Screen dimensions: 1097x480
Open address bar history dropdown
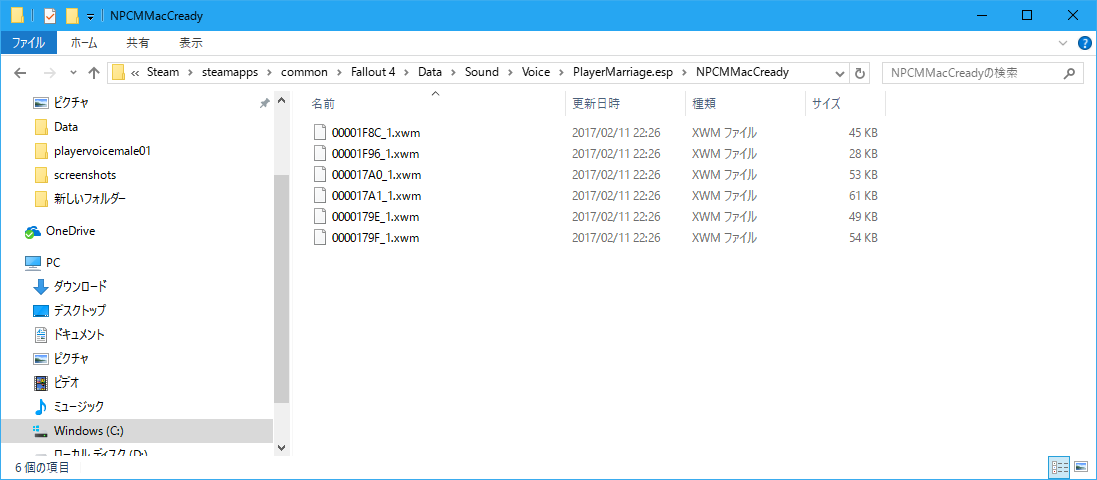click(x=840, y=73)
